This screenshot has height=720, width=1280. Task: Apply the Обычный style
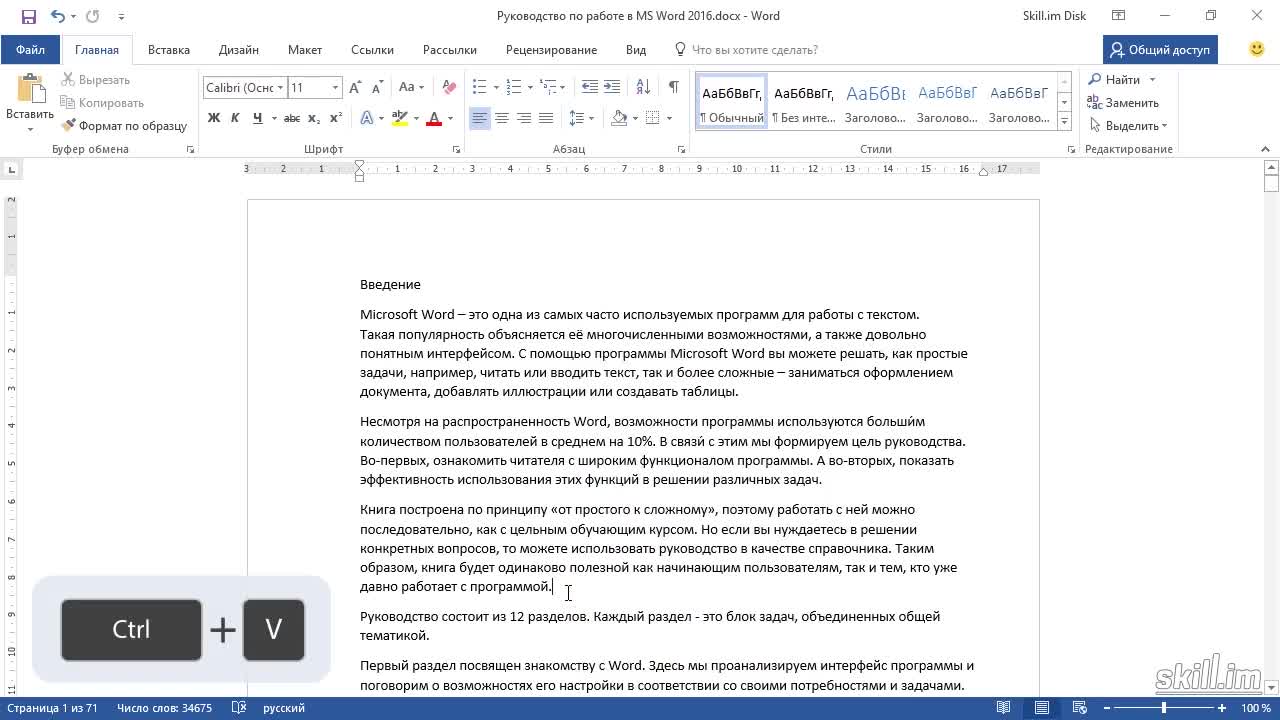[732, 103]
